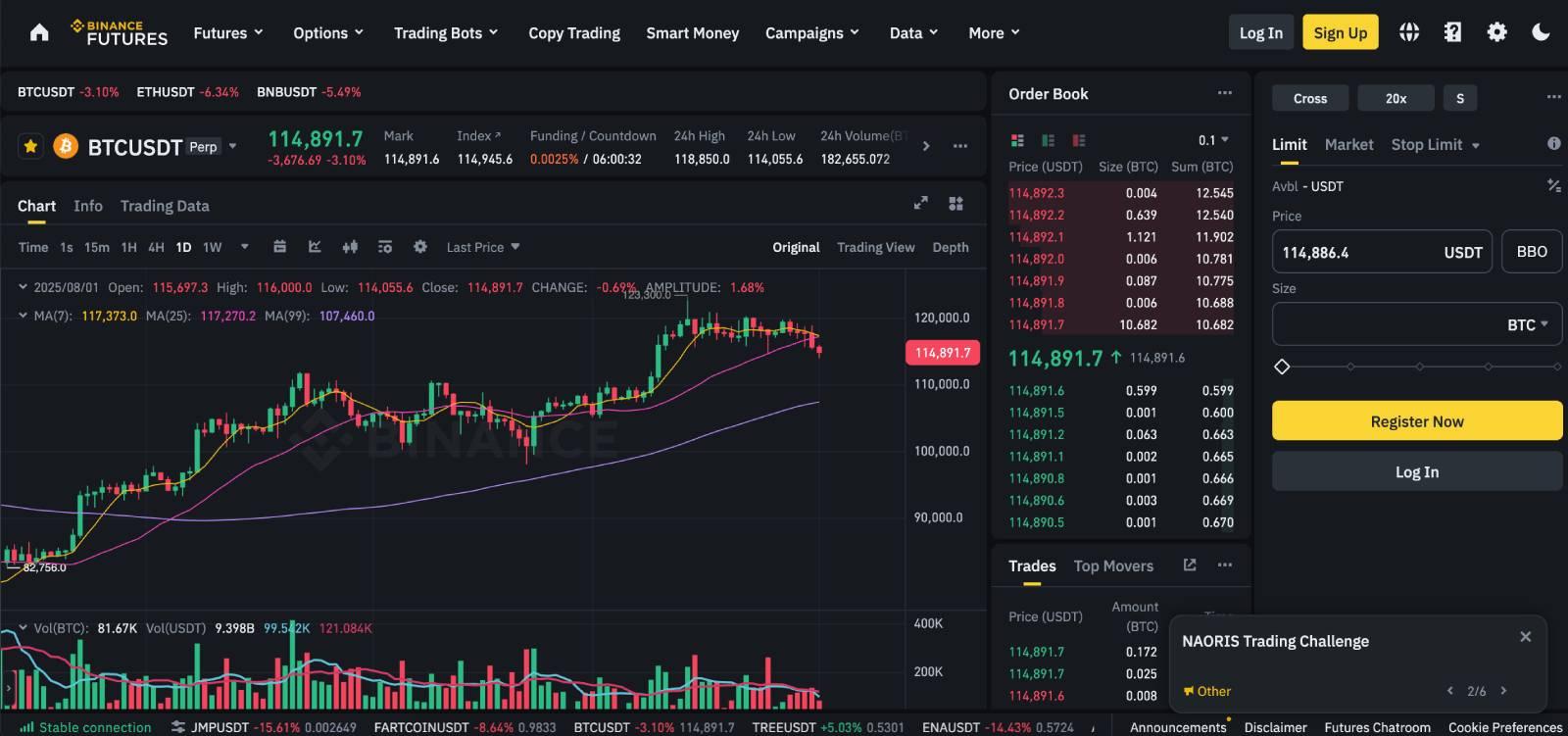
Task: Open the help question-mark icon
Action: [x=1452, y=32]
